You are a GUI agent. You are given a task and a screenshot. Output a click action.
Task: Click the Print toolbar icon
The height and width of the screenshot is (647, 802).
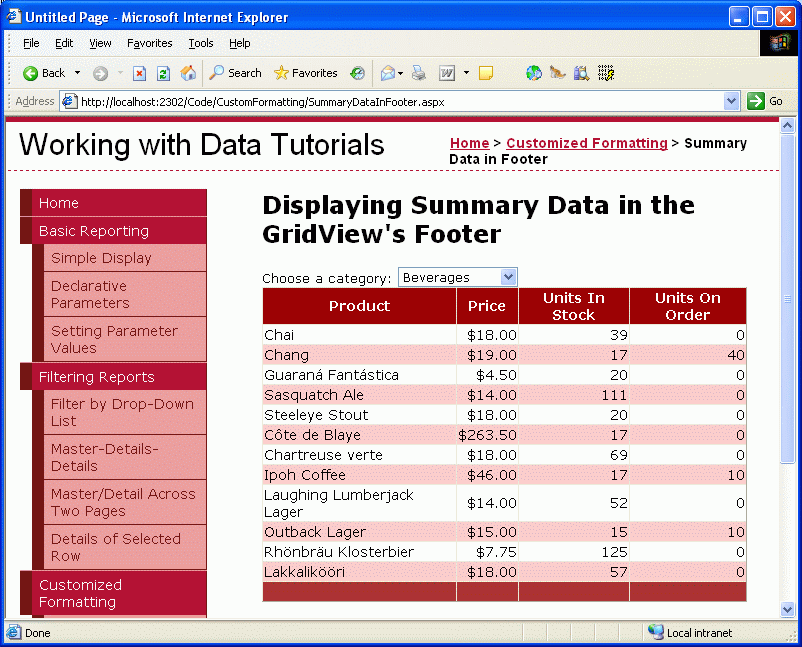pos(419,73)
